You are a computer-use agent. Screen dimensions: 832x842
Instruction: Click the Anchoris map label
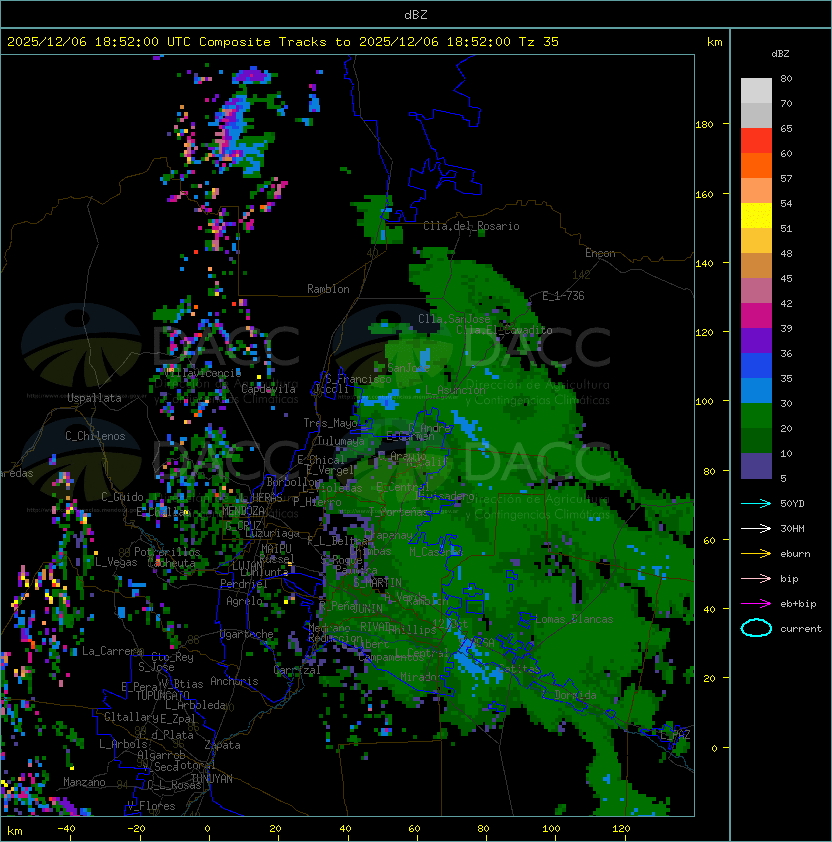[234, 681]
